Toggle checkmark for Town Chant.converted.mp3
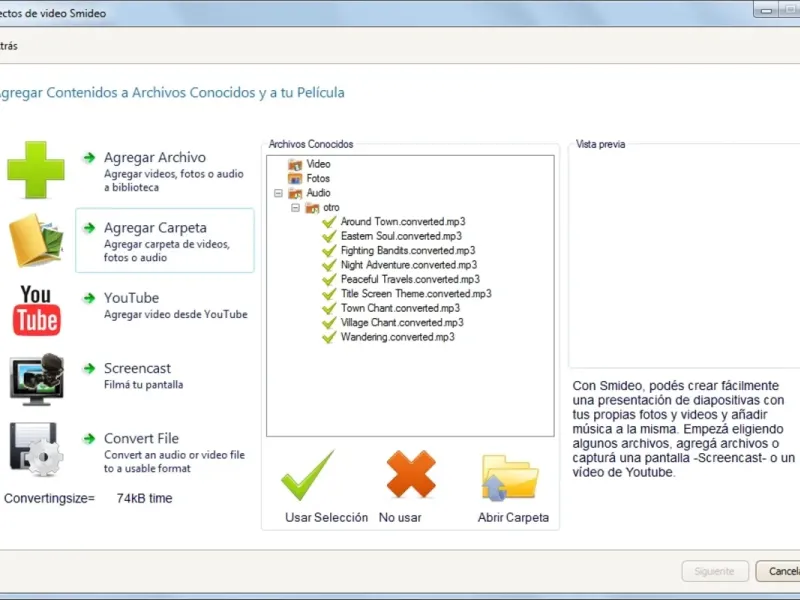 point(329,309)
